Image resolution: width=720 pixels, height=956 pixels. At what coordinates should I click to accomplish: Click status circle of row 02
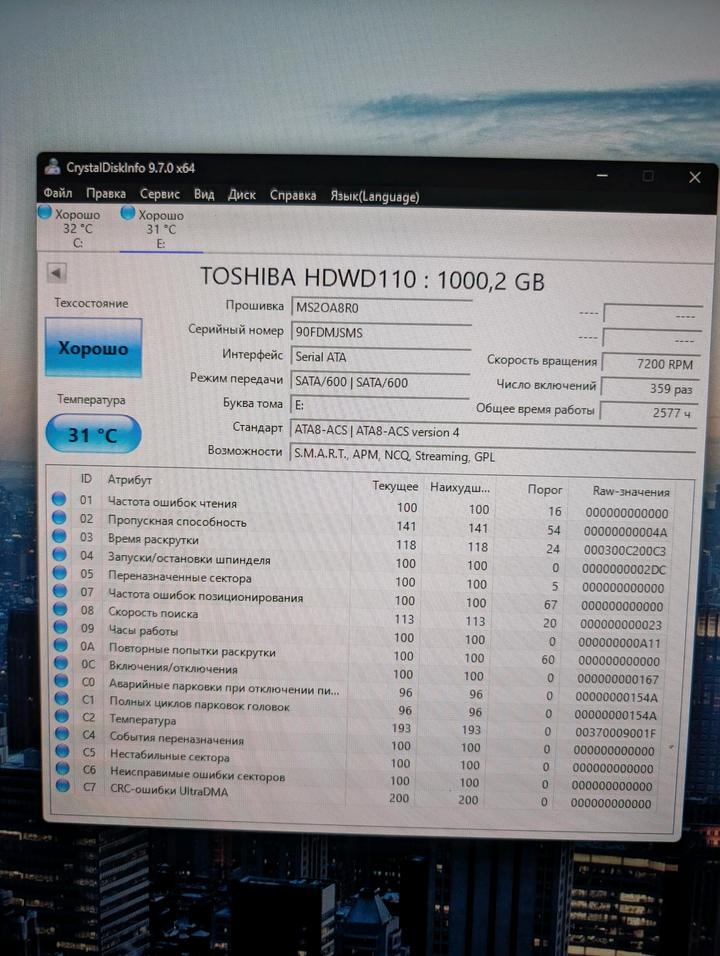pyautogui.click(x=59, y=518)
